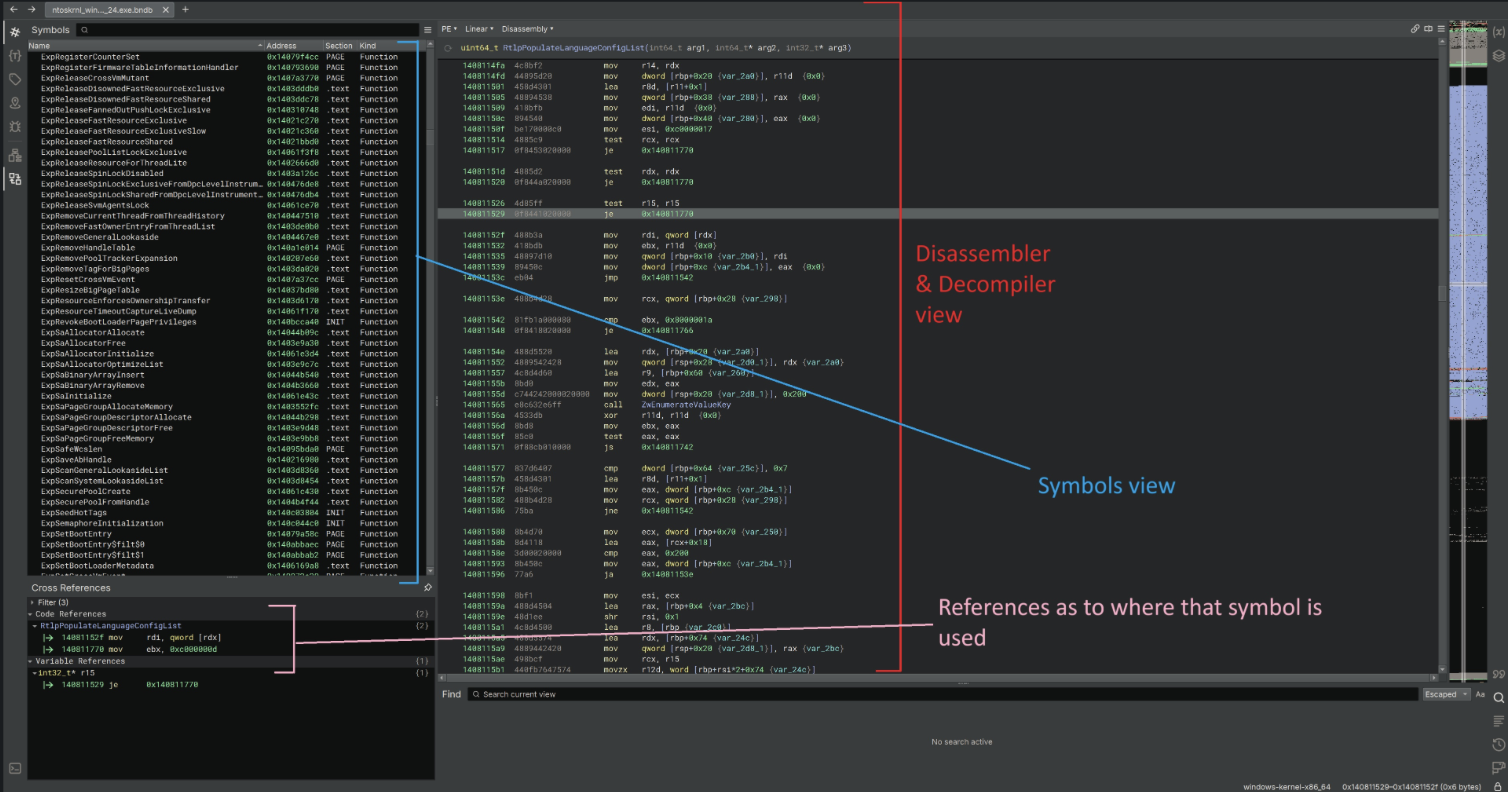Select the ntoskrnl .bndb file tab
Image resolution: width=1508 pixels, height=792 pixels.
pyautogui.click(x=110, y=9)
